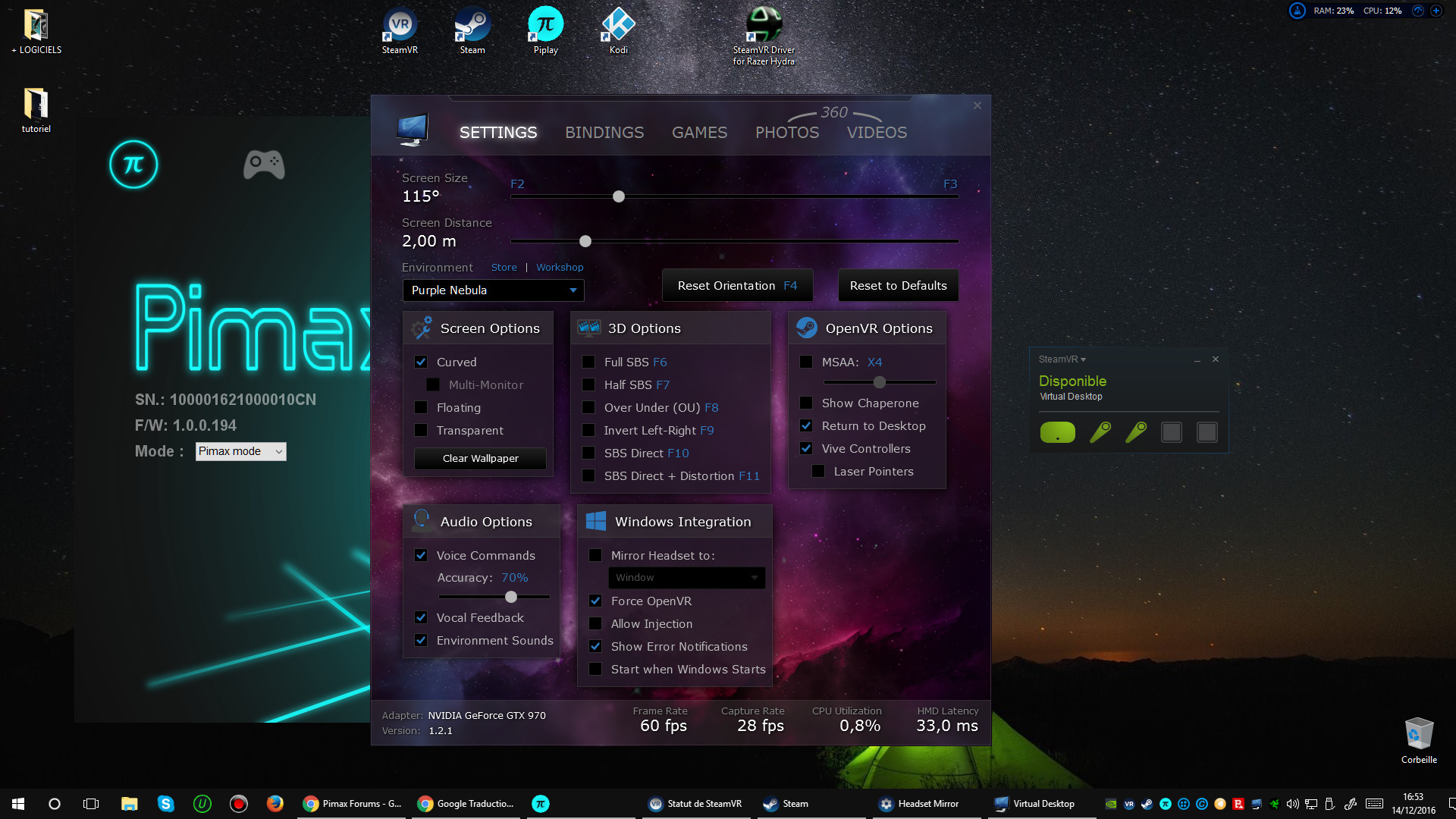Launch Kodi desktop shortcut
The image size is (1456, 819).
click(x=618, y=30)
